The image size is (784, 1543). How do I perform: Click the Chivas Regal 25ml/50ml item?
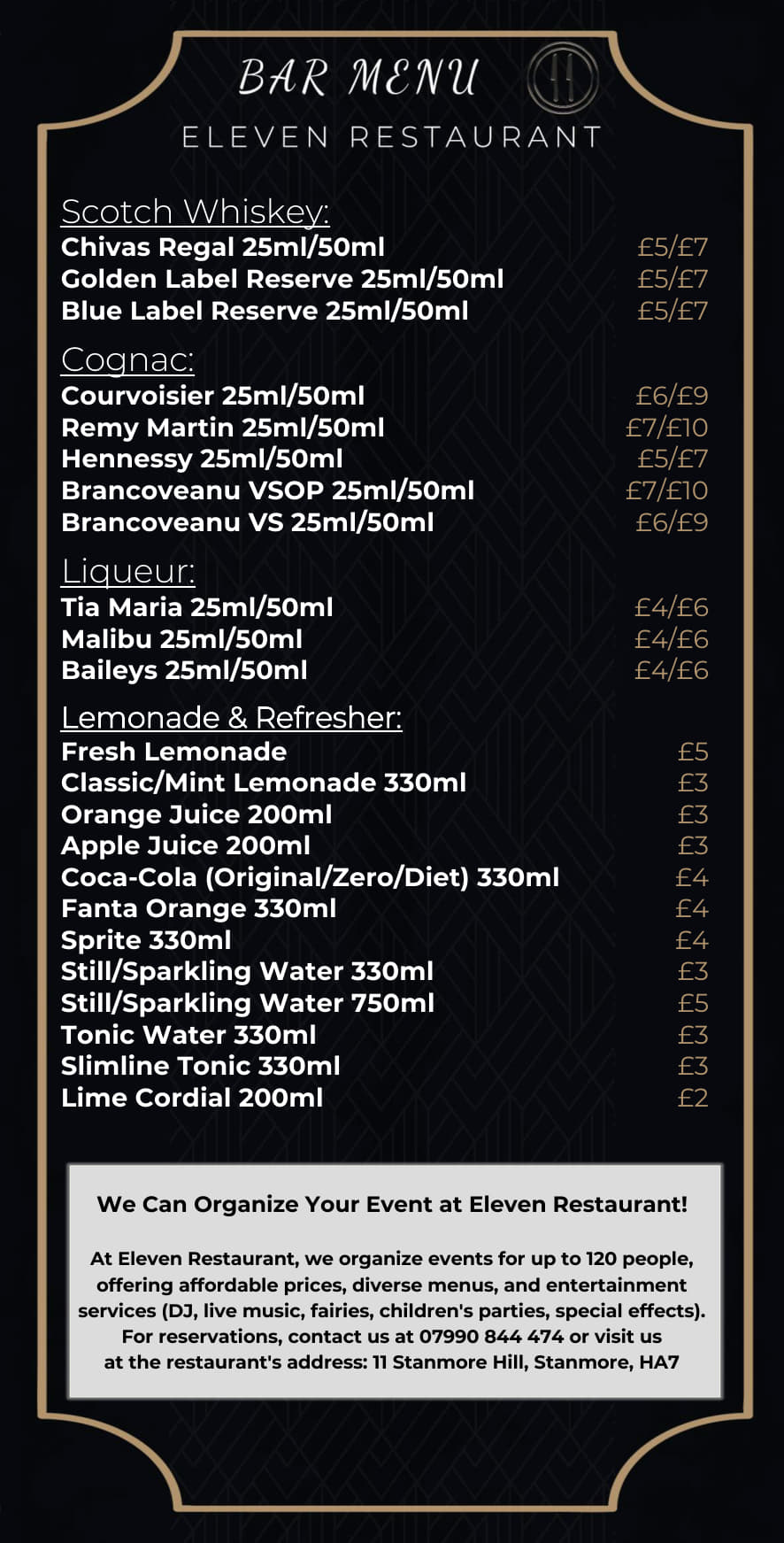223,247
